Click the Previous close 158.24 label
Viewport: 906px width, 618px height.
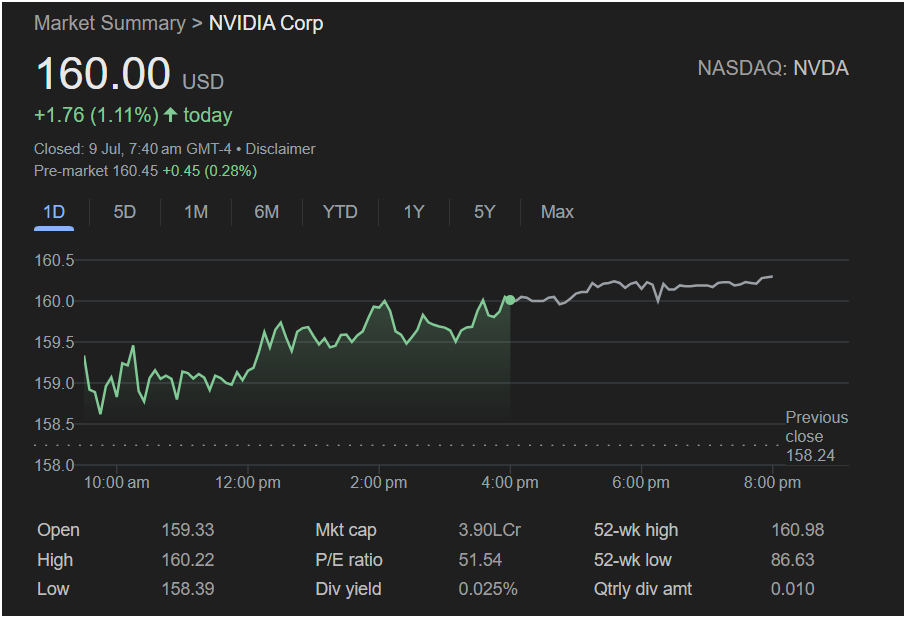point(816,436)
